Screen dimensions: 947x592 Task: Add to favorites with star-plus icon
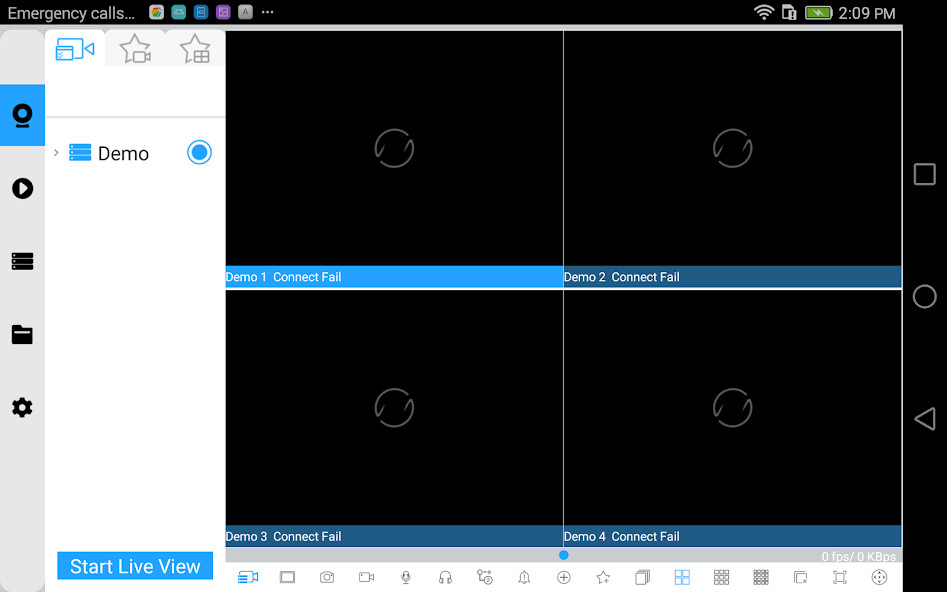[603, 578]
